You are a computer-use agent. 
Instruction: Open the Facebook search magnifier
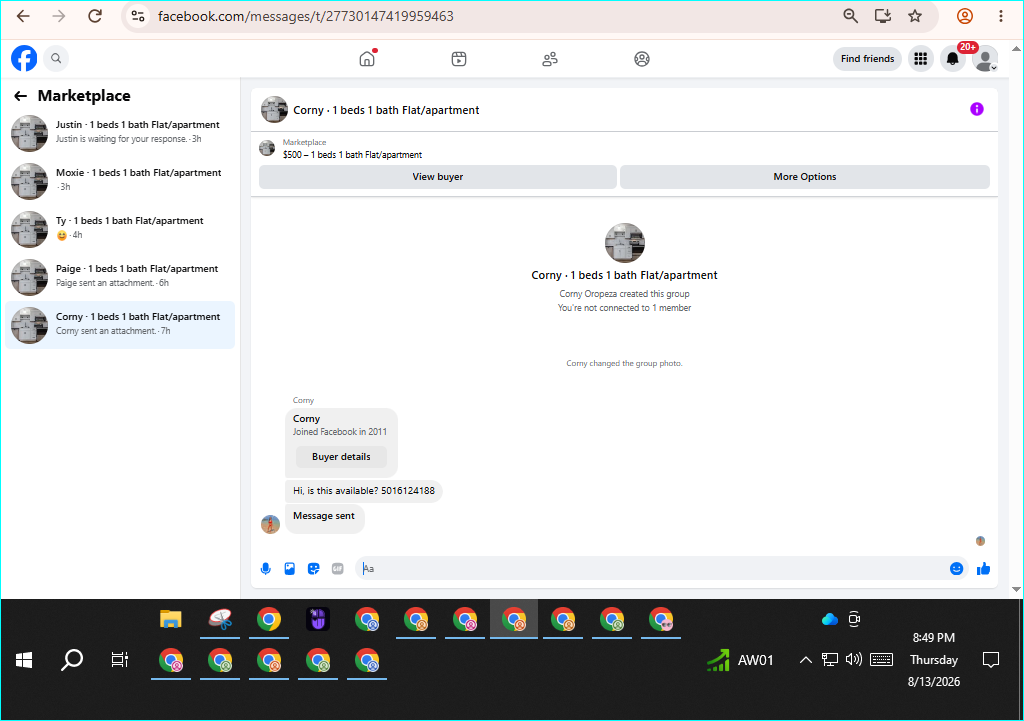(56, 58)
